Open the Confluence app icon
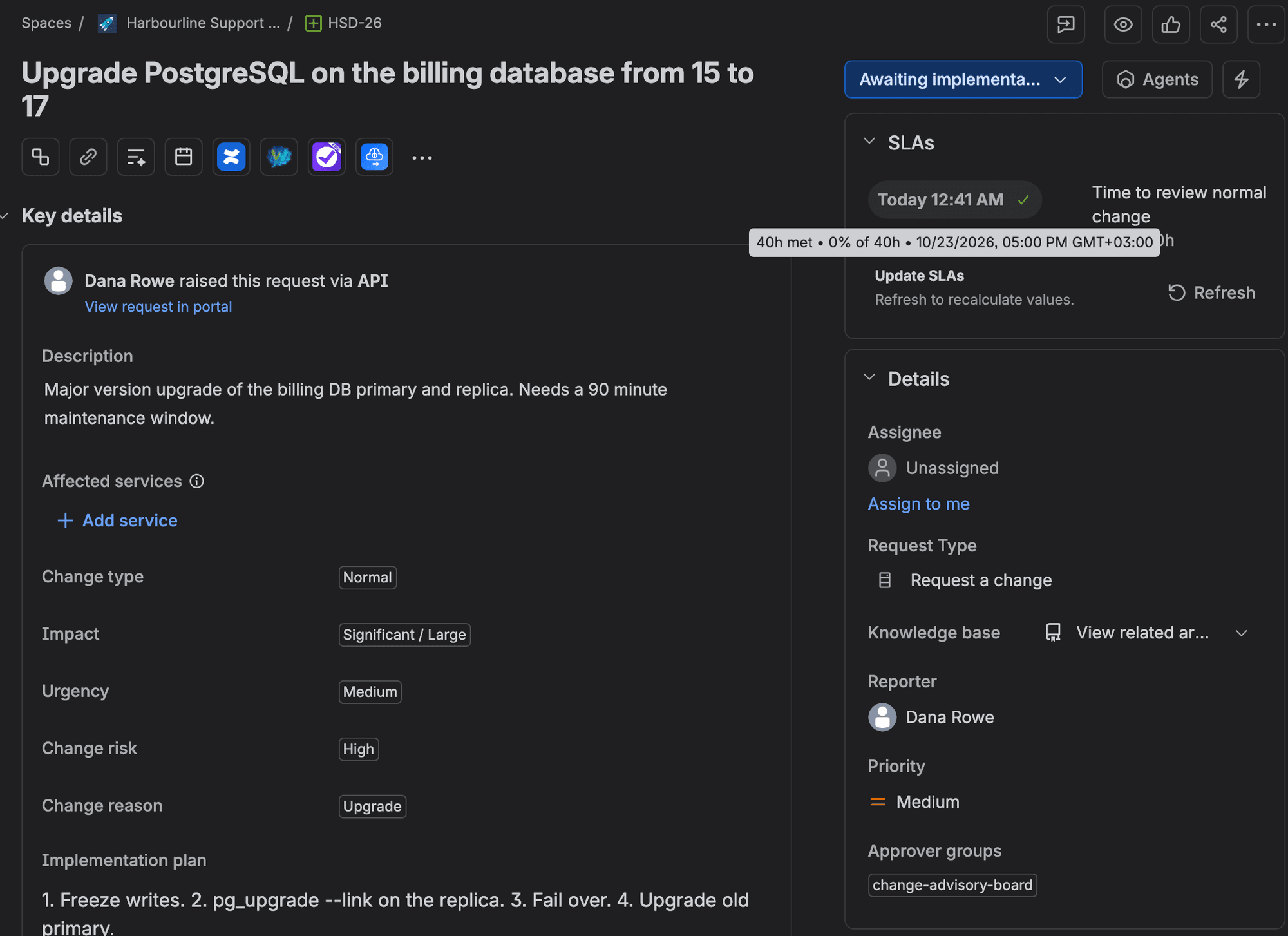This screenshot has width=1288, height=936. [231, 157]
